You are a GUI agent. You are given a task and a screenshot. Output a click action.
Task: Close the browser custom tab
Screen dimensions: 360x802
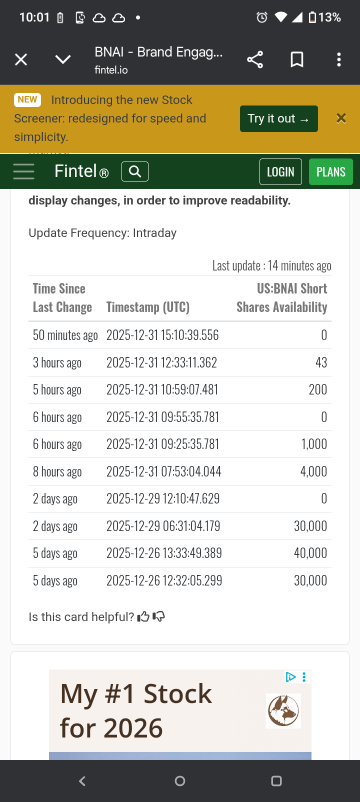point(21,60)
